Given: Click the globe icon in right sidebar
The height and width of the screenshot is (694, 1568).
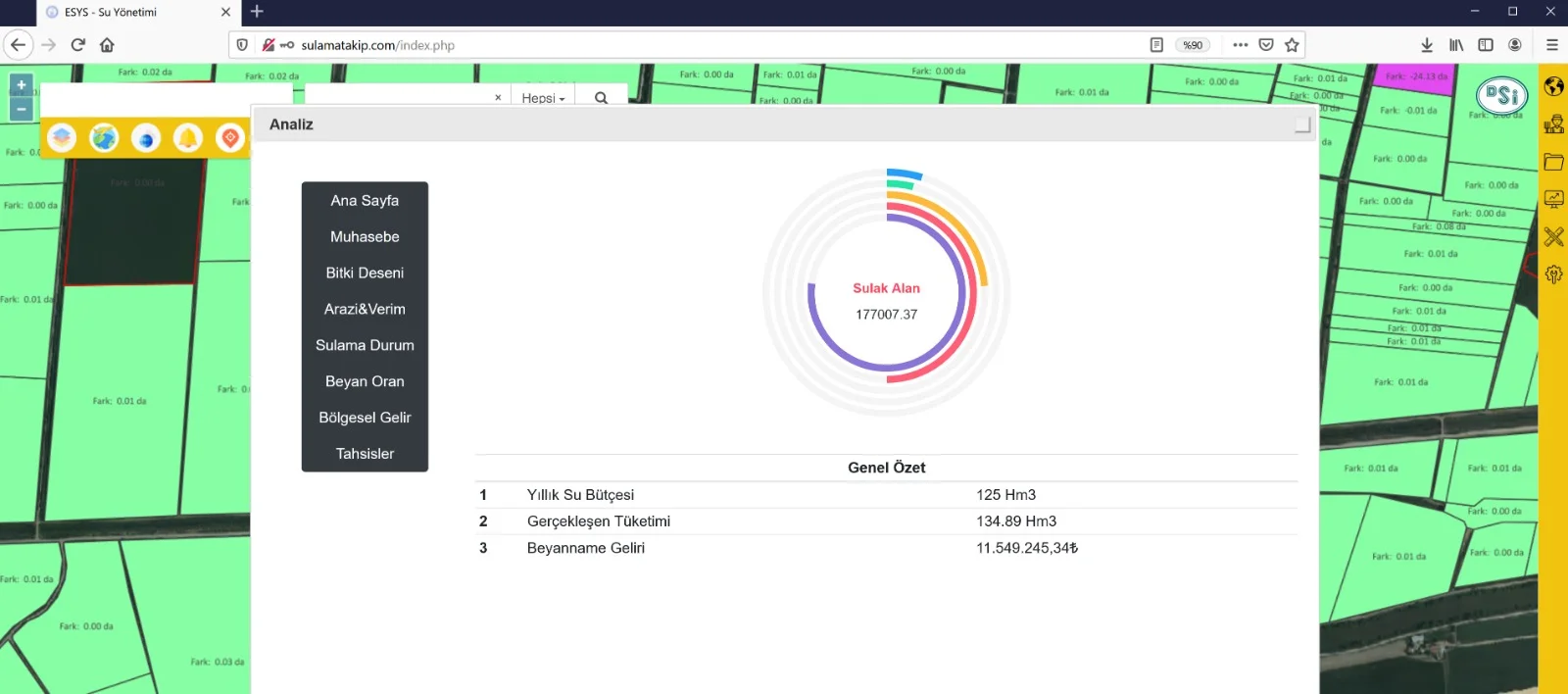Looking at the screenshot, I should click(1553, 86).
